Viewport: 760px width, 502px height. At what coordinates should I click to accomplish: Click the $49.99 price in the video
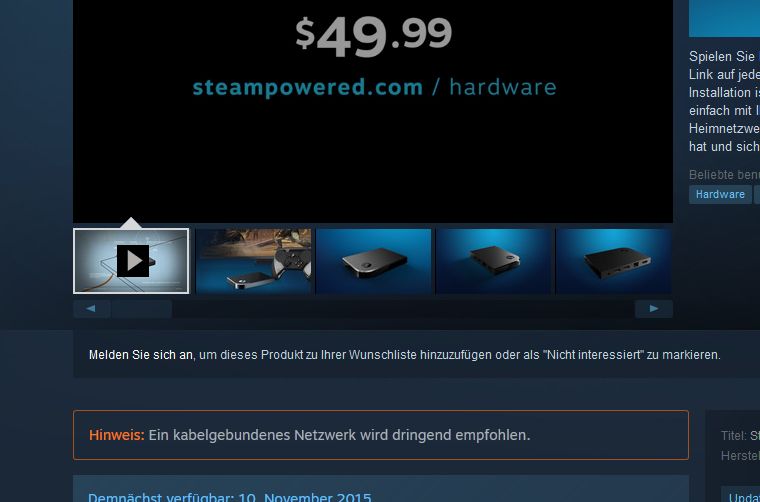[x=374, y=36]
